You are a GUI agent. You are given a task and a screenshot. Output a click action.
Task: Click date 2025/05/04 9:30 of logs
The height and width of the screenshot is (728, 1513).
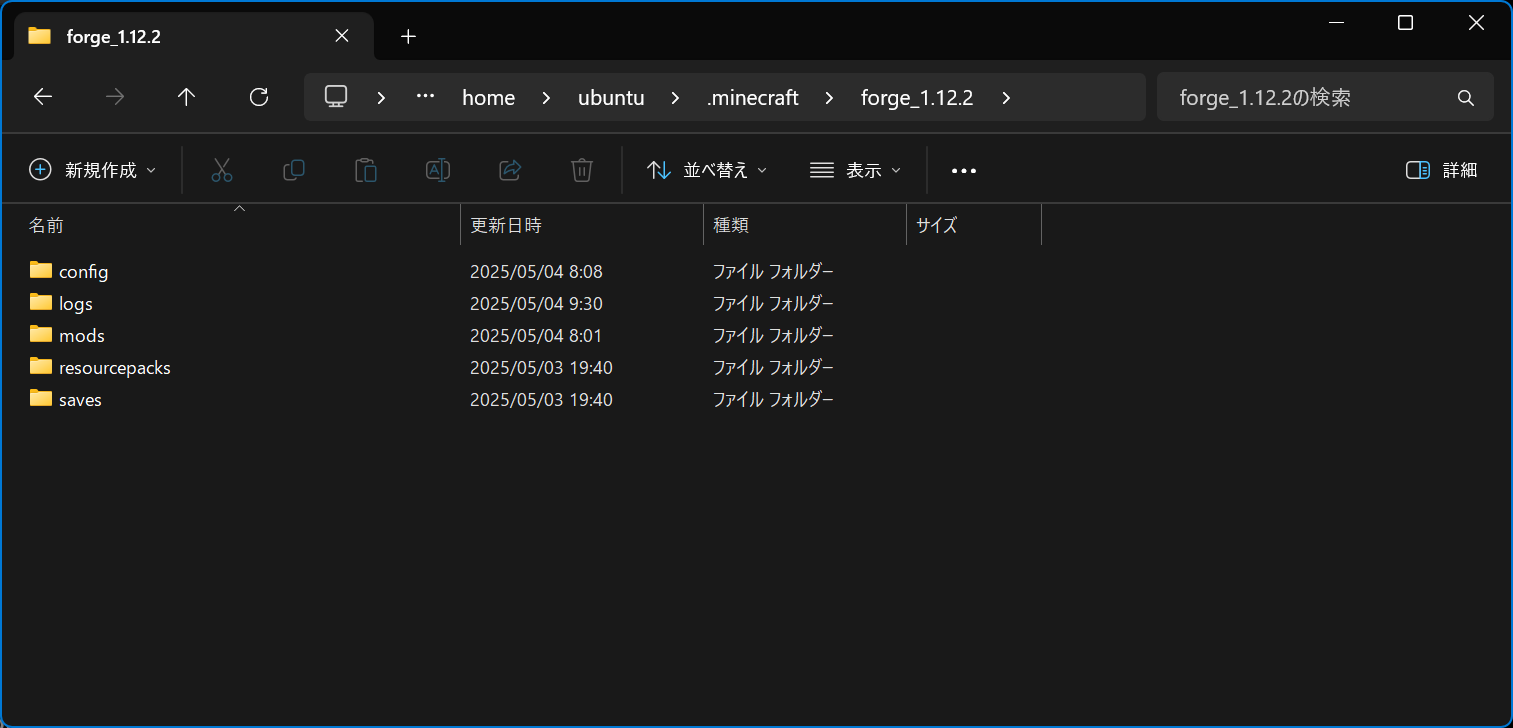(536, 304)
